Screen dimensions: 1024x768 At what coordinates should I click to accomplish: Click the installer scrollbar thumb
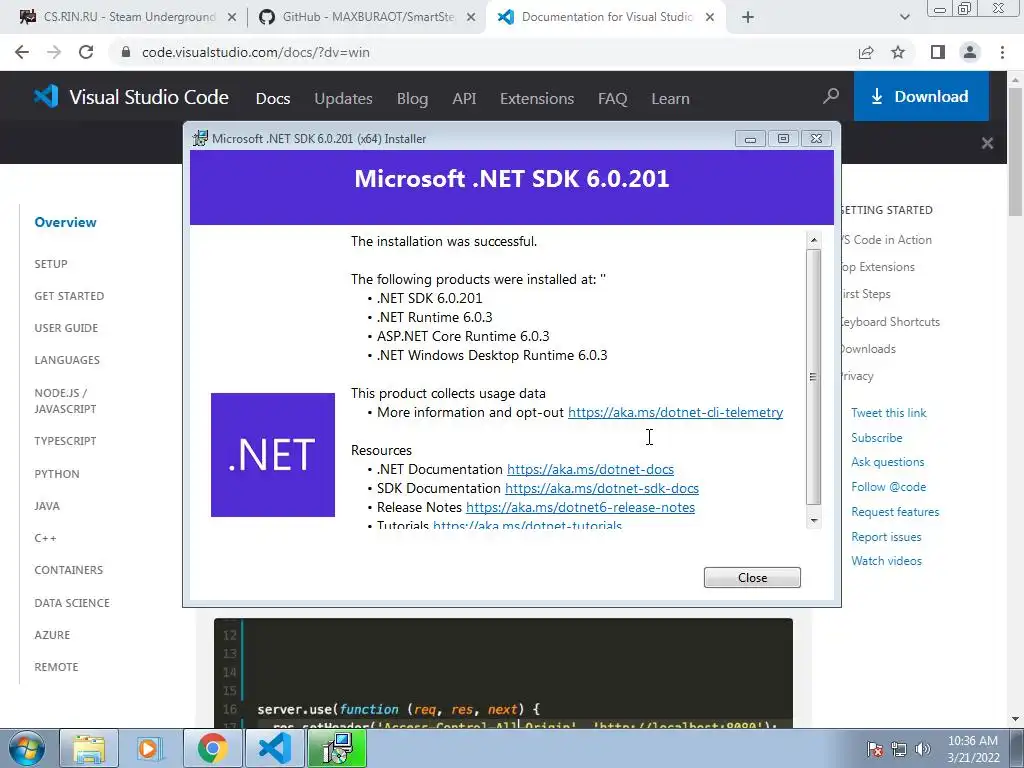[814, 377]
